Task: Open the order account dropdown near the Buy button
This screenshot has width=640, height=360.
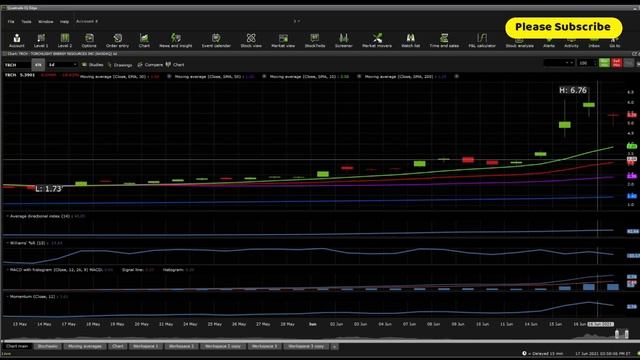Action: tap(559, 63)
